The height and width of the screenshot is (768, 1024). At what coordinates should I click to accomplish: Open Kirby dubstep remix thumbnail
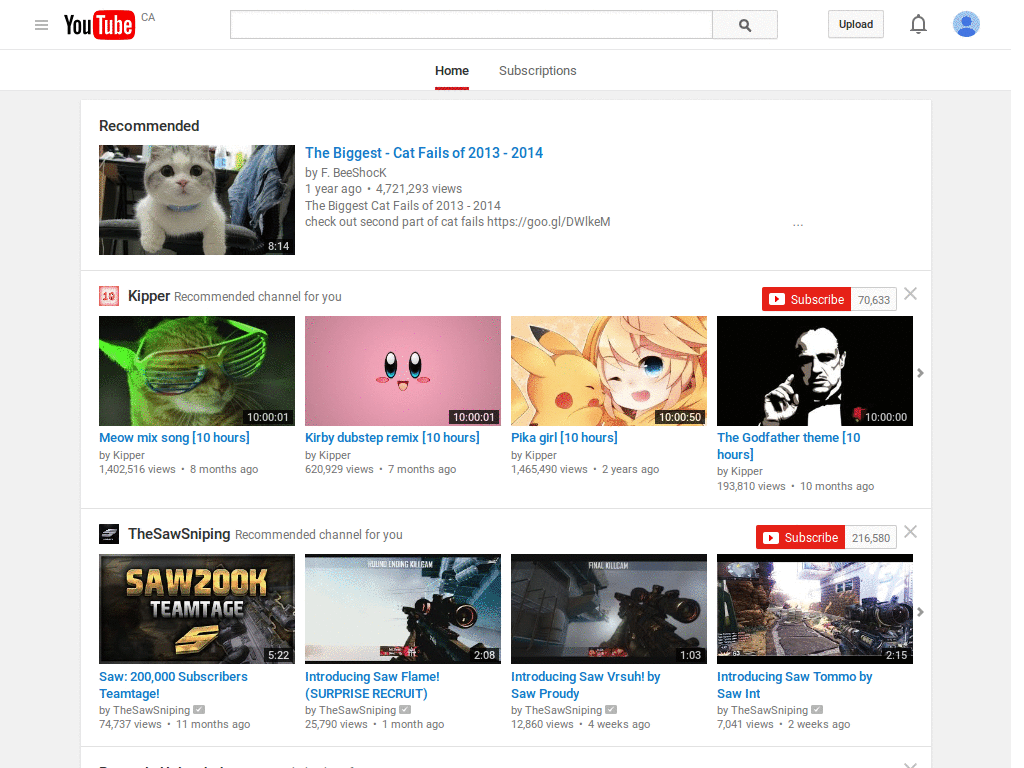(x=403, y=371)
